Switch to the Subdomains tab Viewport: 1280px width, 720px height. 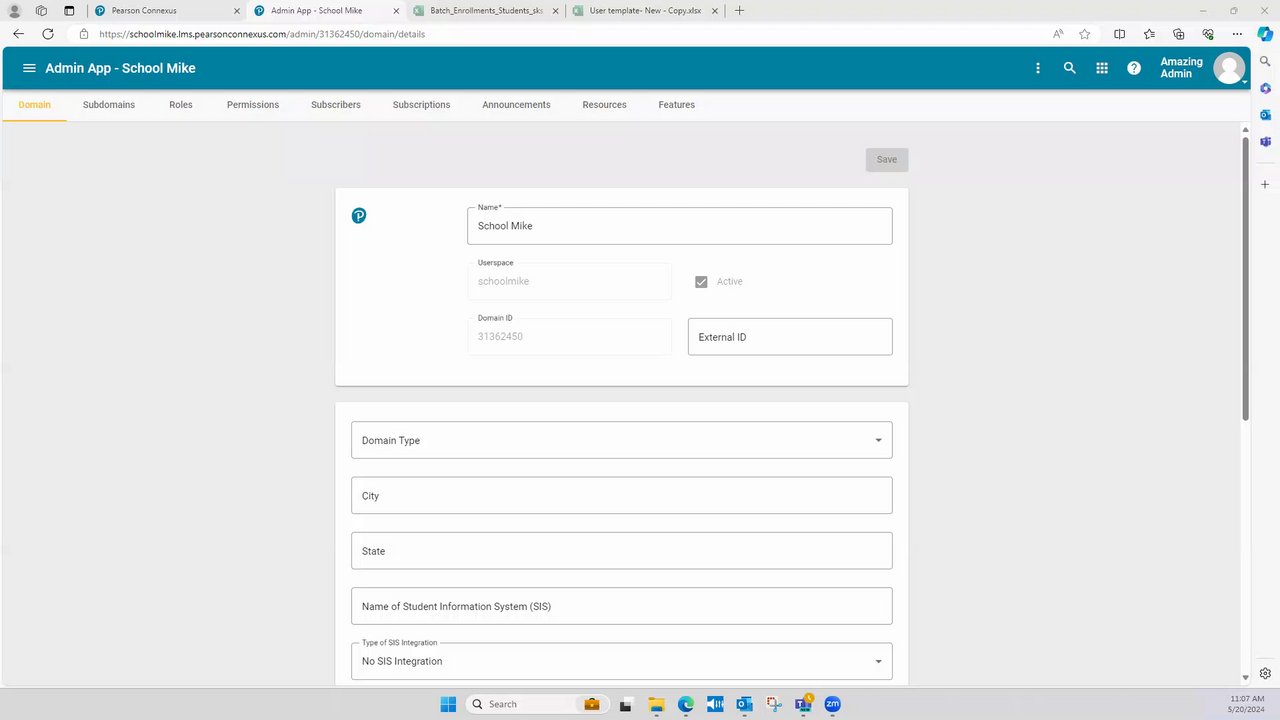[109, 104]
